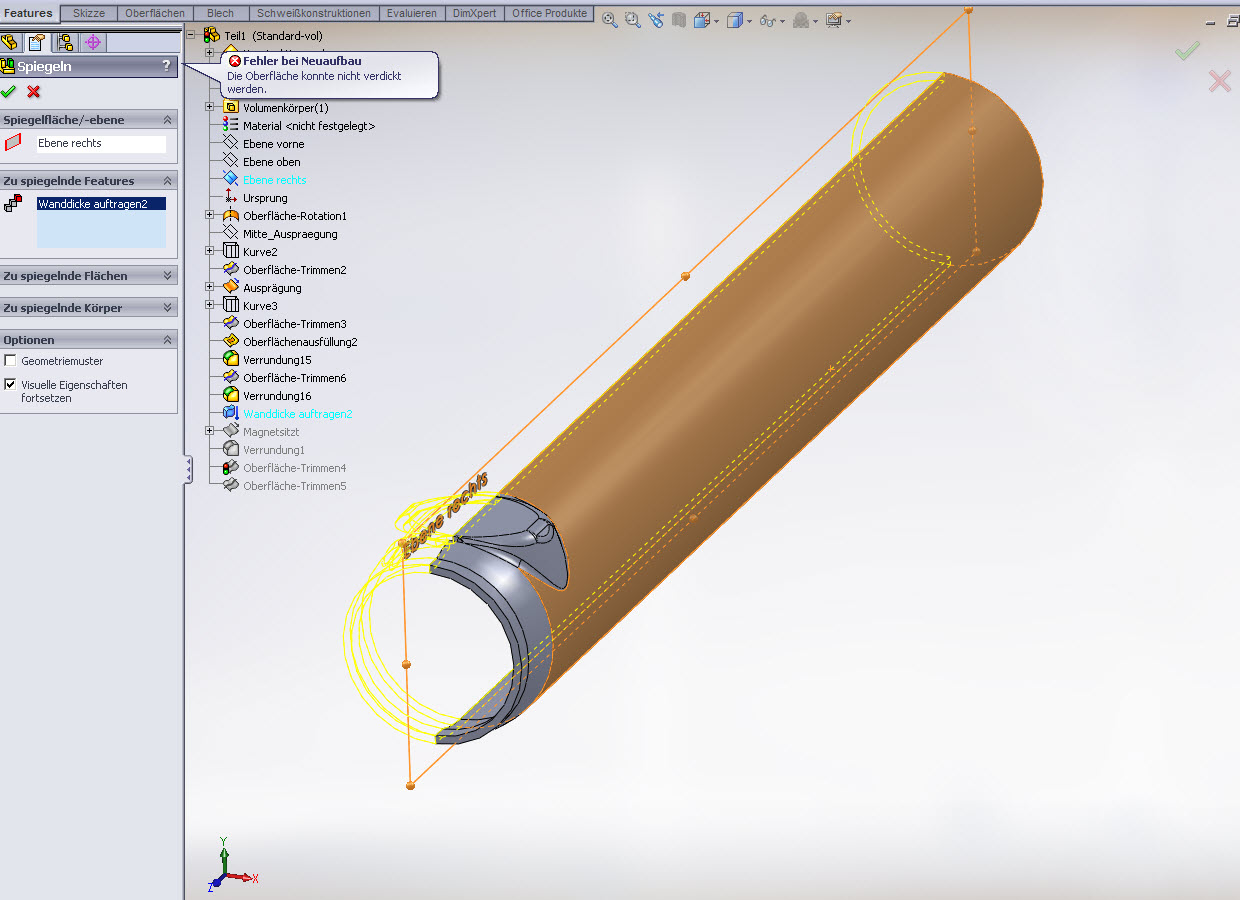Click the Teil1 part icon at tree root
Viewport: 1240px width, 900px height.
point(212,36)
